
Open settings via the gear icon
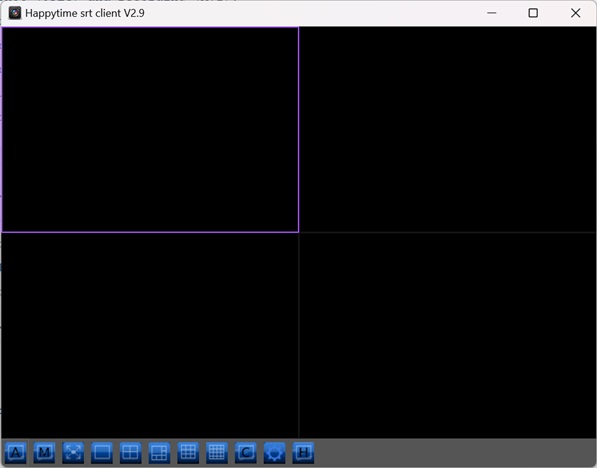(275, 452)
